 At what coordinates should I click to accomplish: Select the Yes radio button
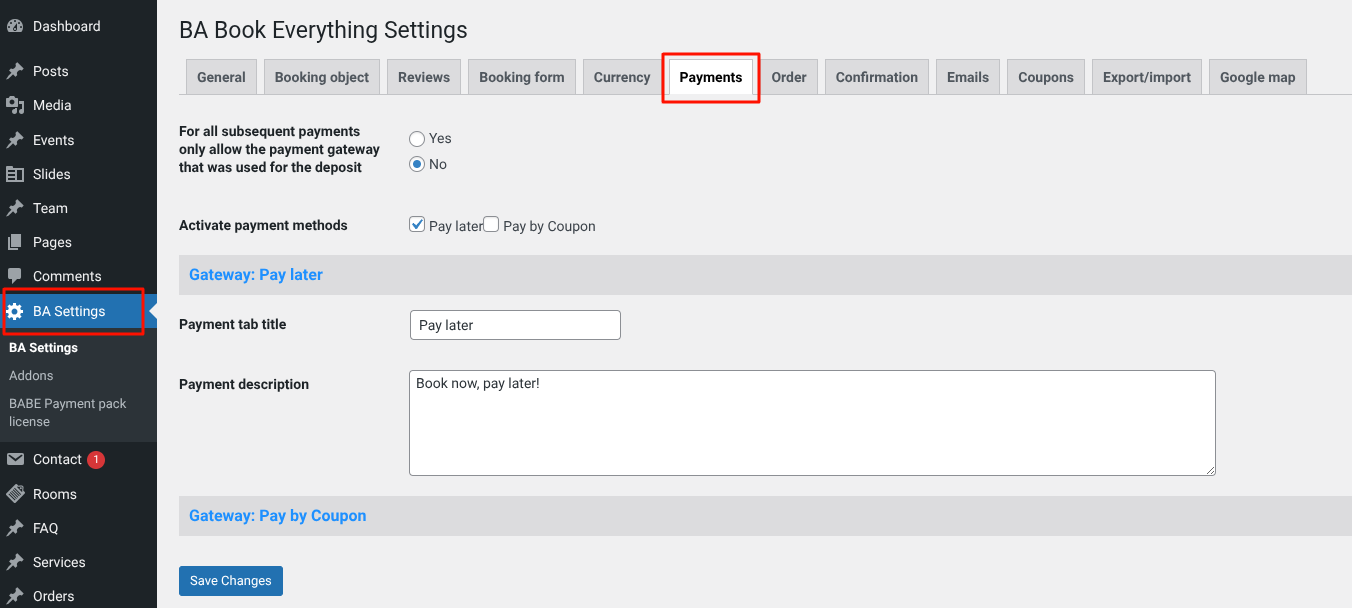point(417,139)
